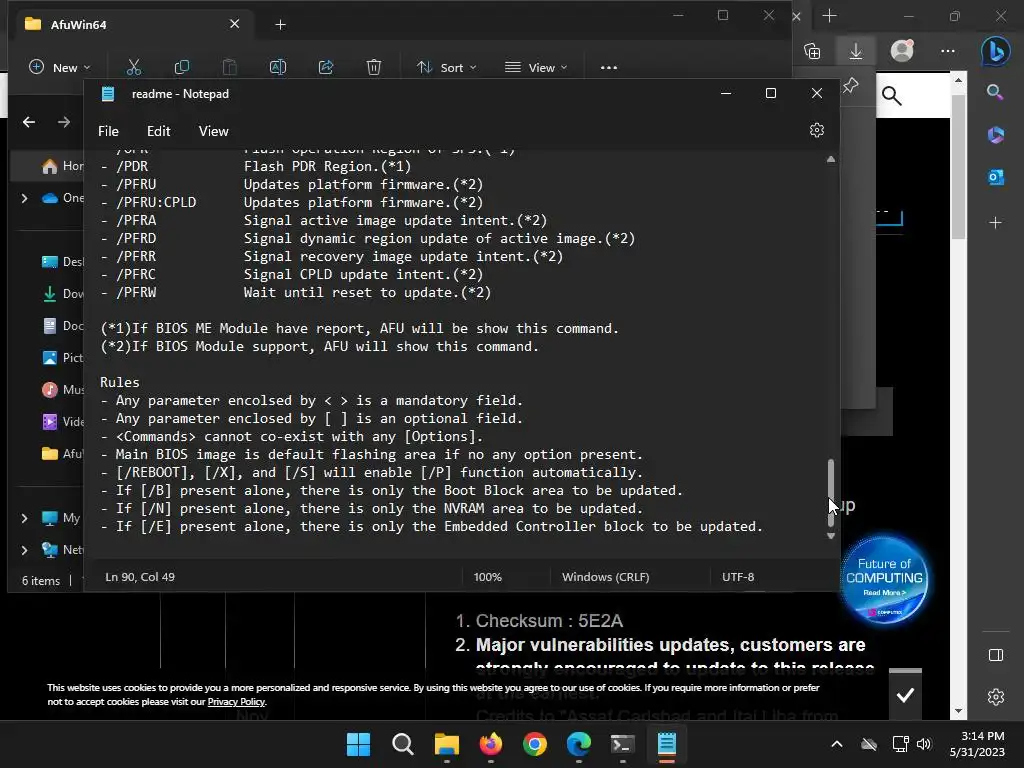The height and width of the screenshot is (768, 1024).
Task: Open the Privacy Policy link
Action: pos(236,702)
